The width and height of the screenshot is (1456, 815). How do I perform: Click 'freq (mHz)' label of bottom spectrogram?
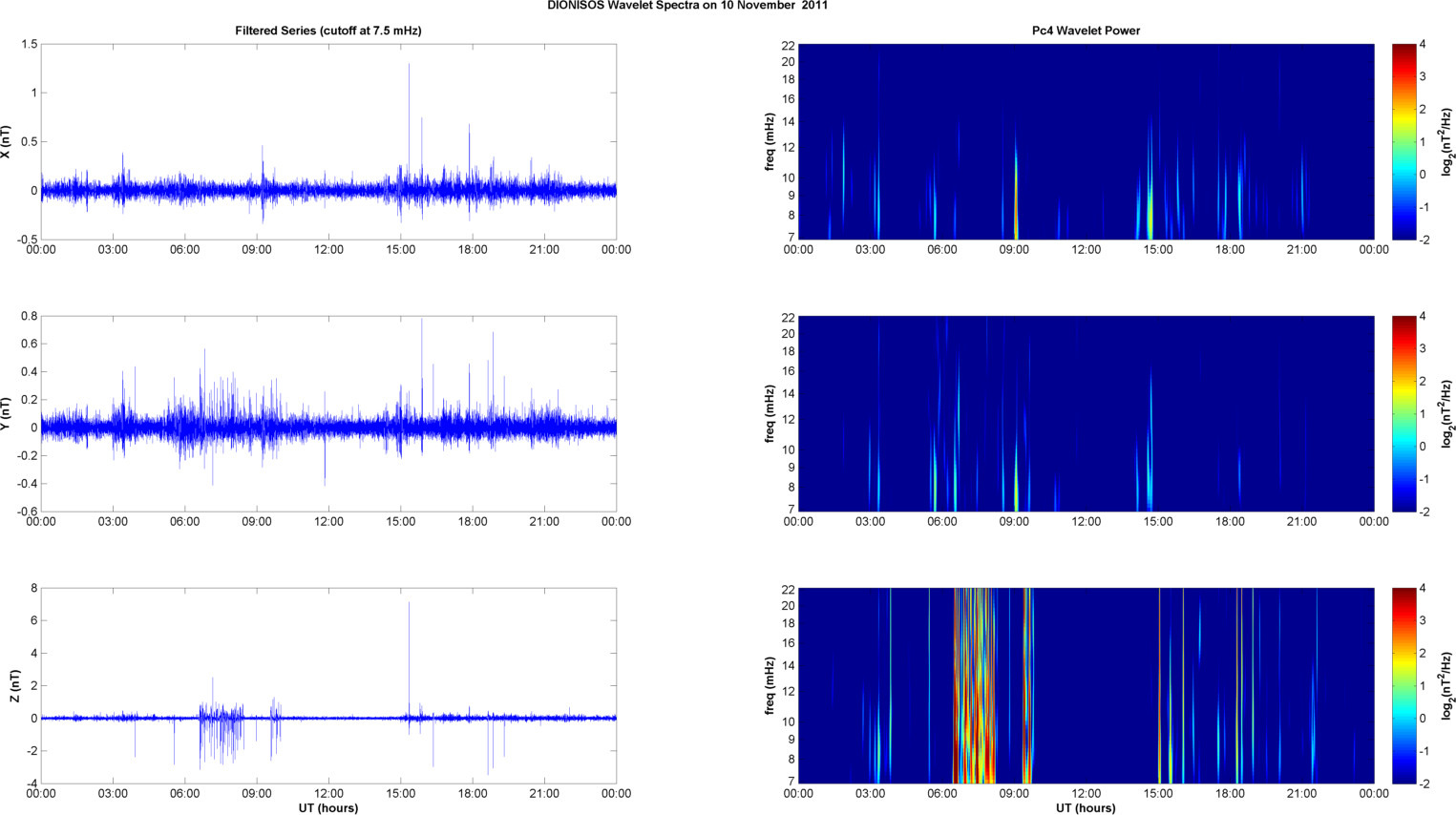click(x=770, y=686)
